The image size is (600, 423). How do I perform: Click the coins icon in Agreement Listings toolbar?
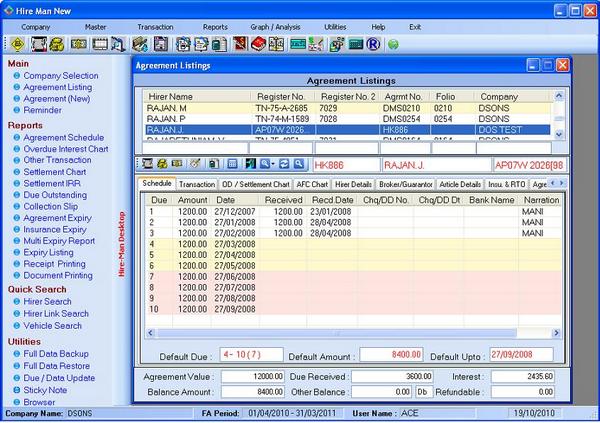[x=162, y=164]
